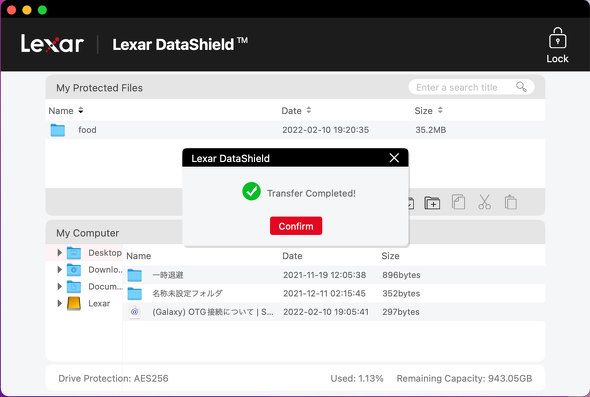Screen dimensions: 590x397
Task: Expand the Downloads tree node
Action: click(59, 269)
